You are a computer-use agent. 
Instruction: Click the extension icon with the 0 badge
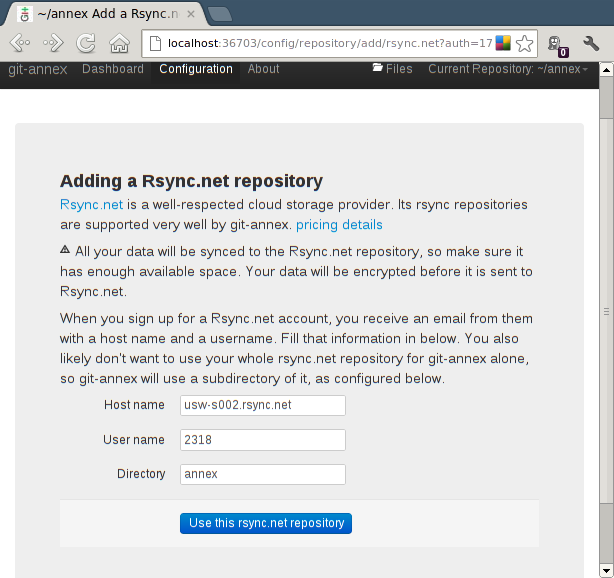[x=558, y=45]
